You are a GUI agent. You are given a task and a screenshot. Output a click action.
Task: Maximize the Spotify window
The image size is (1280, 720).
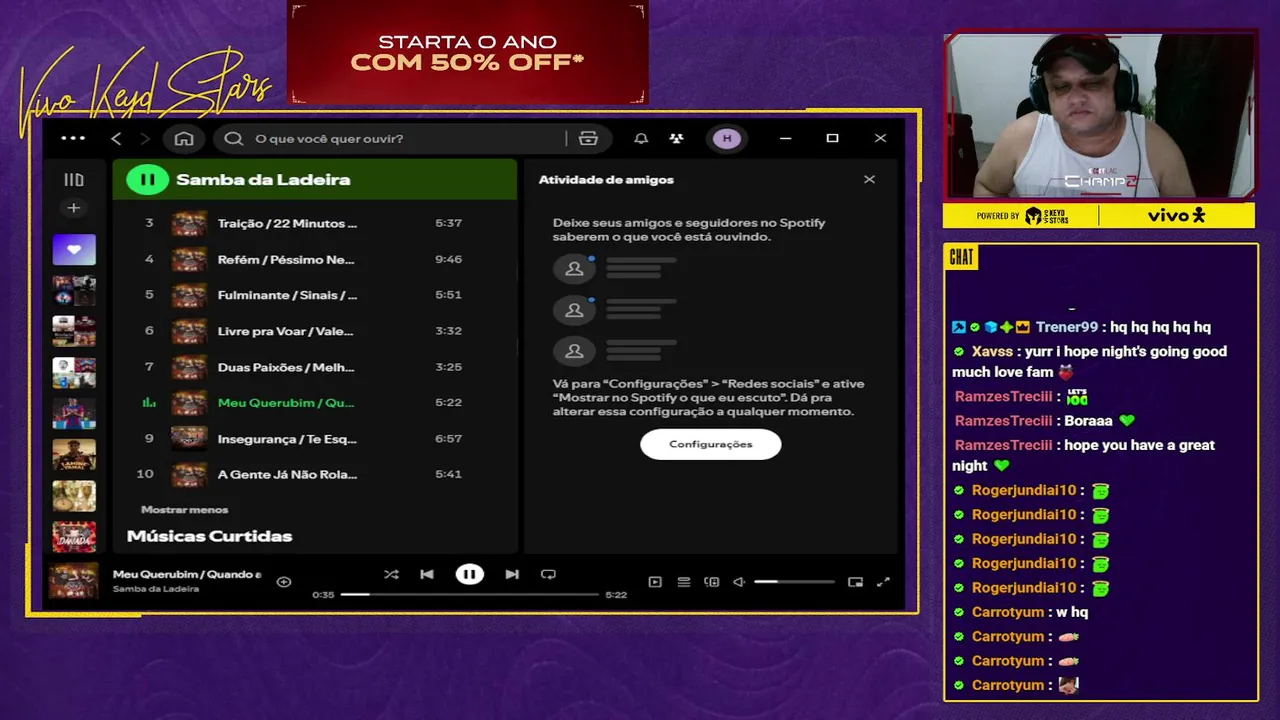pos(832,138)
